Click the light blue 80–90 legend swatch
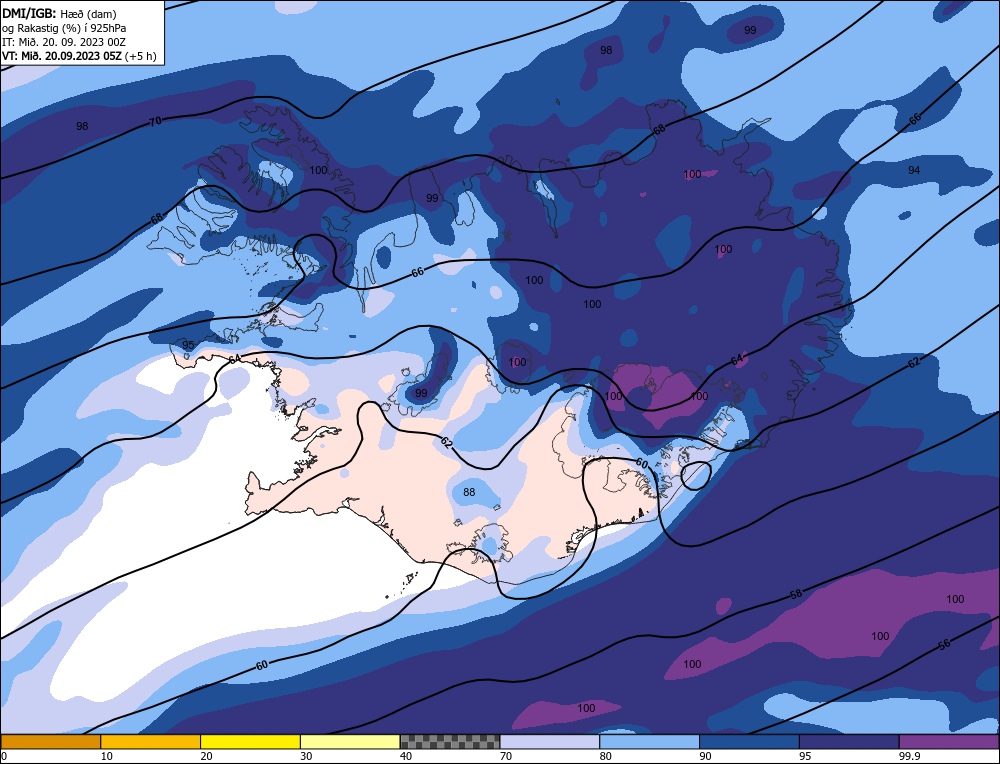 pyautogui.click(x=649, y=742)
